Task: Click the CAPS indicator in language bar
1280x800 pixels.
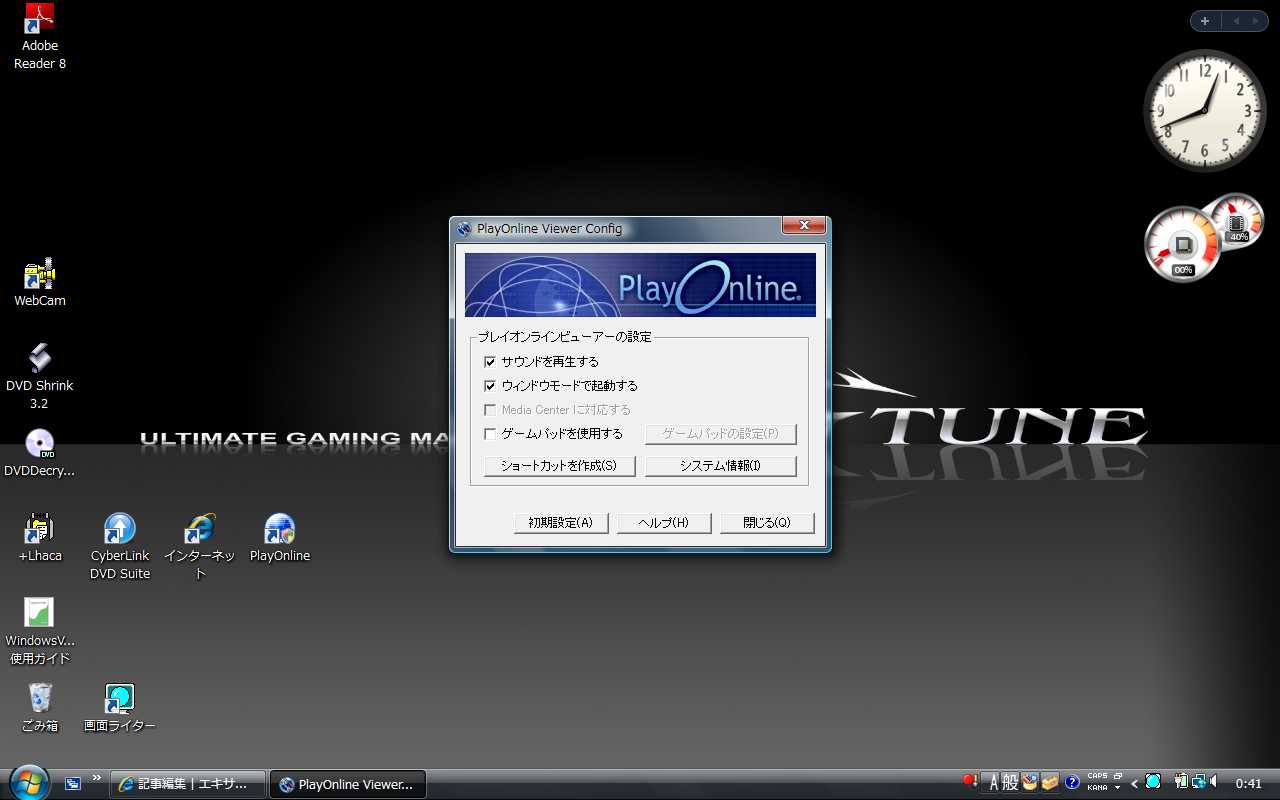Action: [1097, 776]
